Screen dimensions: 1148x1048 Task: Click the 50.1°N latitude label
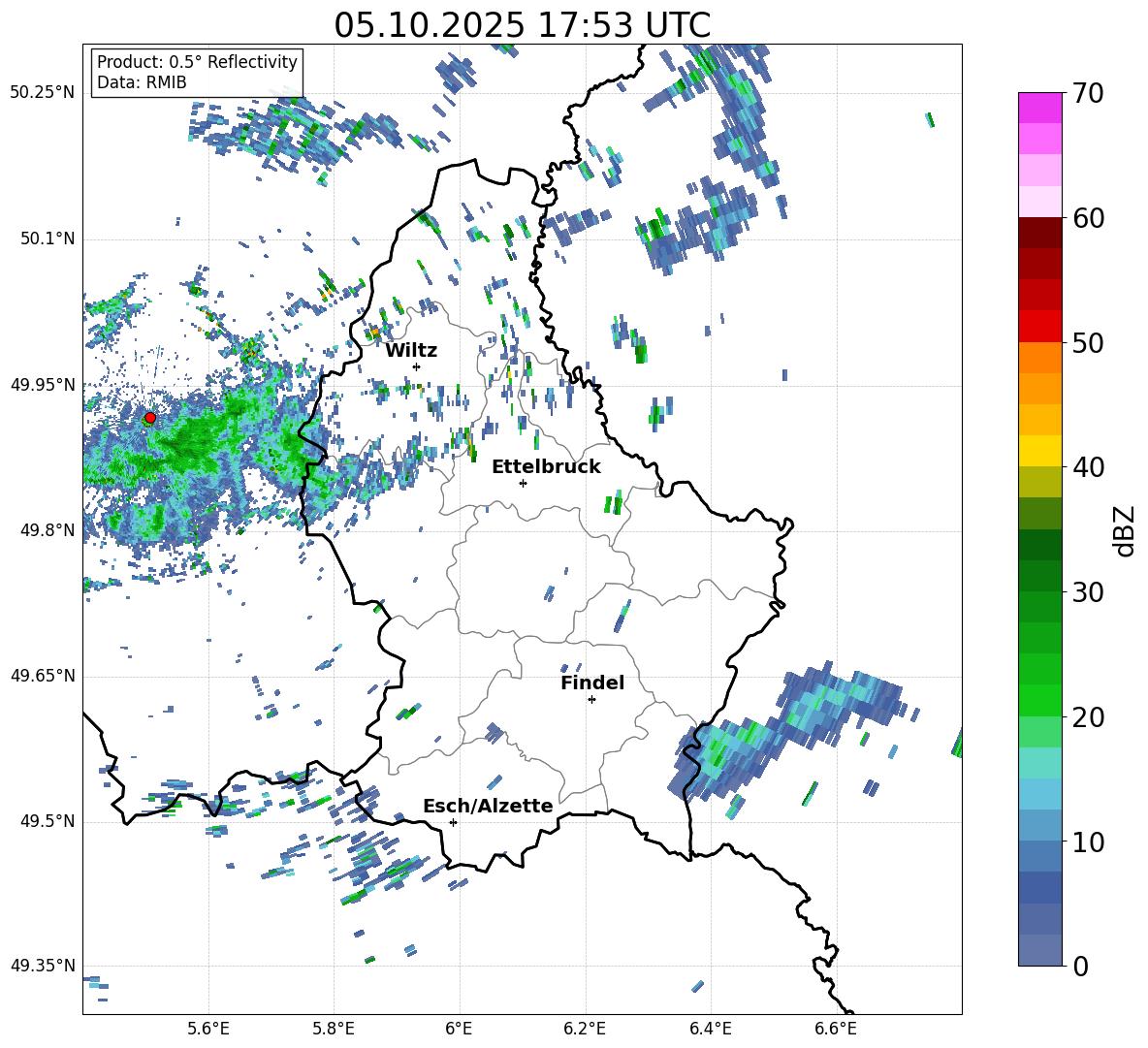(47, 238)
